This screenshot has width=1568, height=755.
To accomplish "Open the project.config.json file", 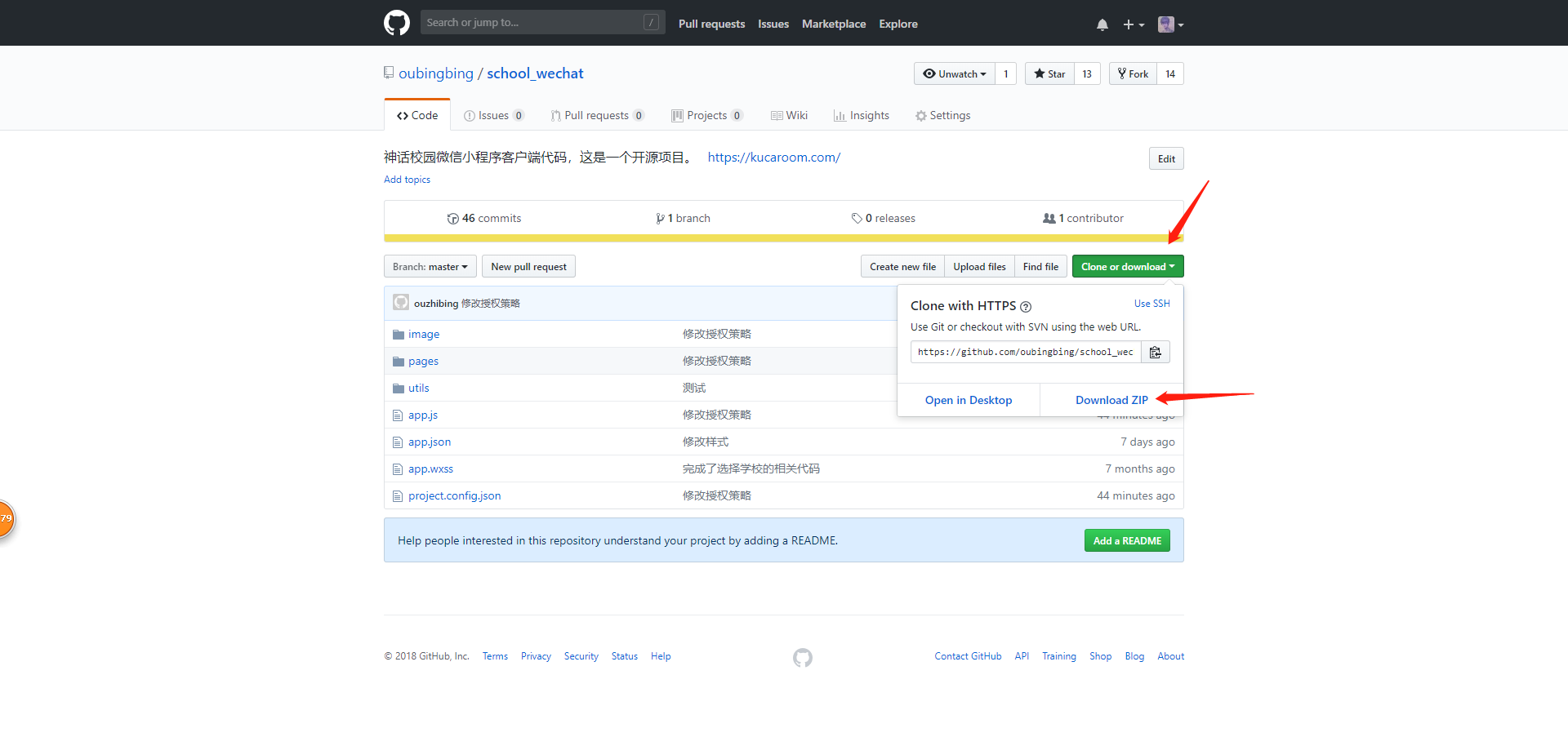I will pos(455,495).
